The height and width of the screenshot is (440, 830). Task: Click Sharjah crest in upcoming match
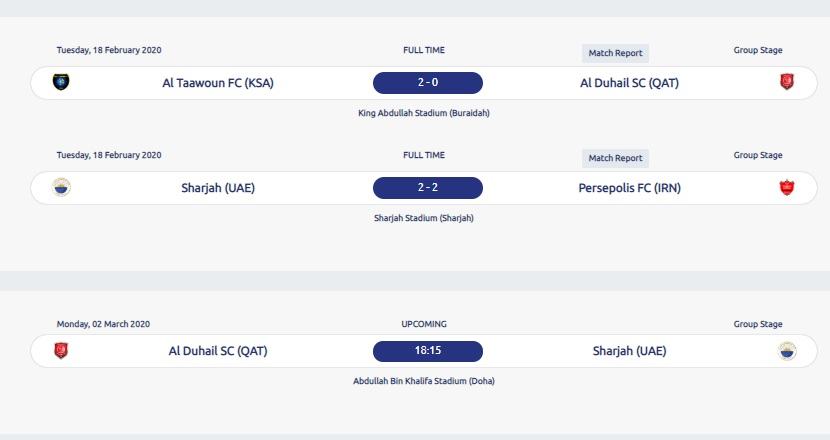pos(787,351)
